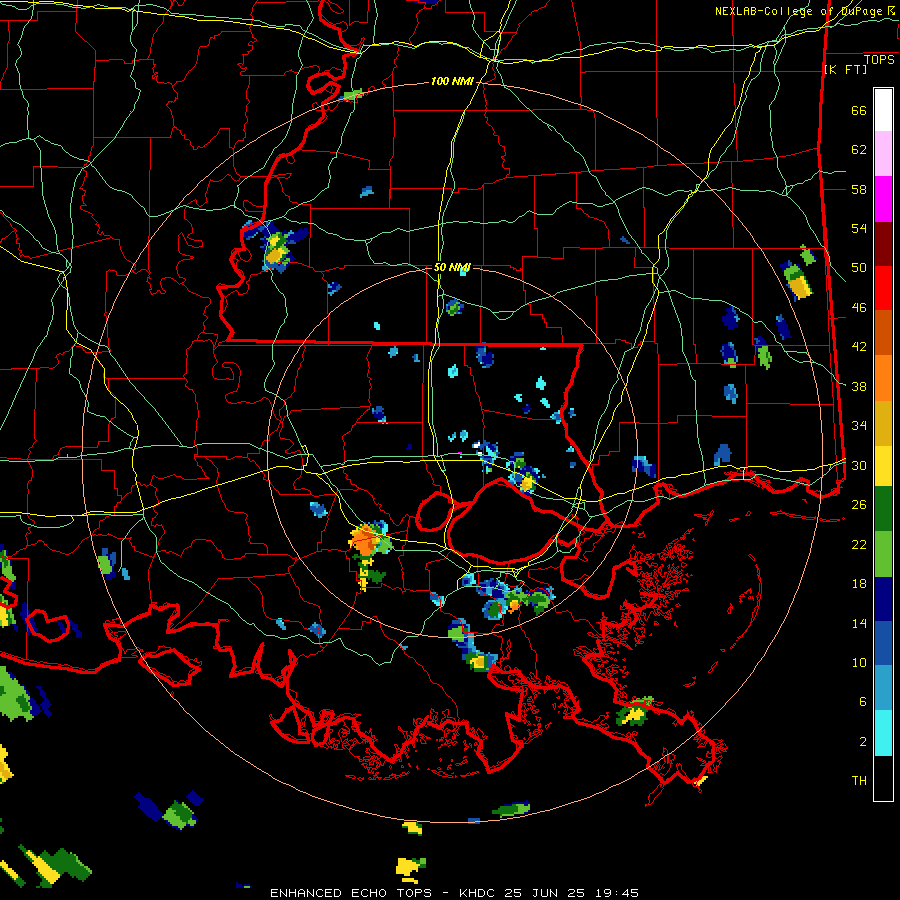Image resolution: width=900 pixels, height=900 pixels.
Task: Click the 66 legend value
Action: [x=859, y=110]
